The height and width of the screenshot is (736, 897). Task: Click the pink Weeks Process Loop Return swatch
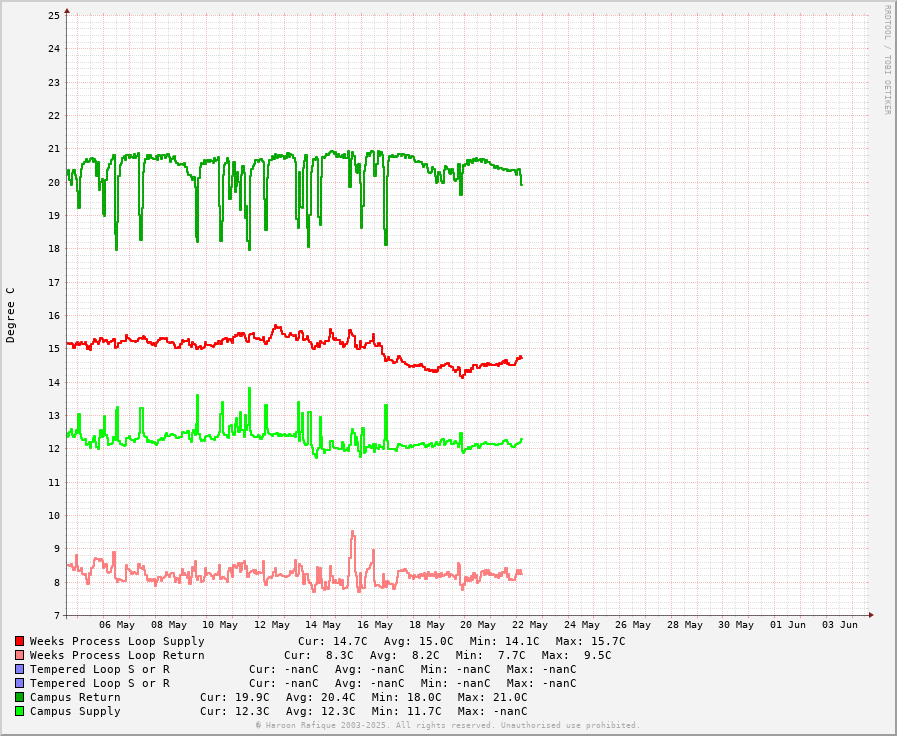[x=19, y=655]
